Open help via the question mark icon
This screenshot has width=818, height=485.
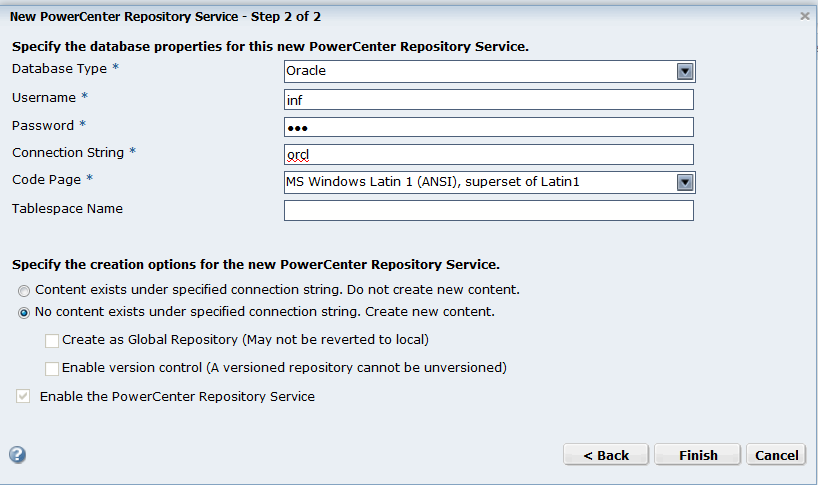pyautogui.click(x=17, y=454)
